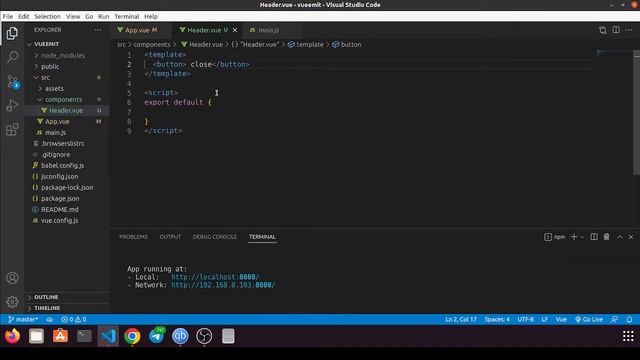The width and height of the screenshot is (640, 360).
Task: Click the sync changes cloud icon
Action: [49, 319]
